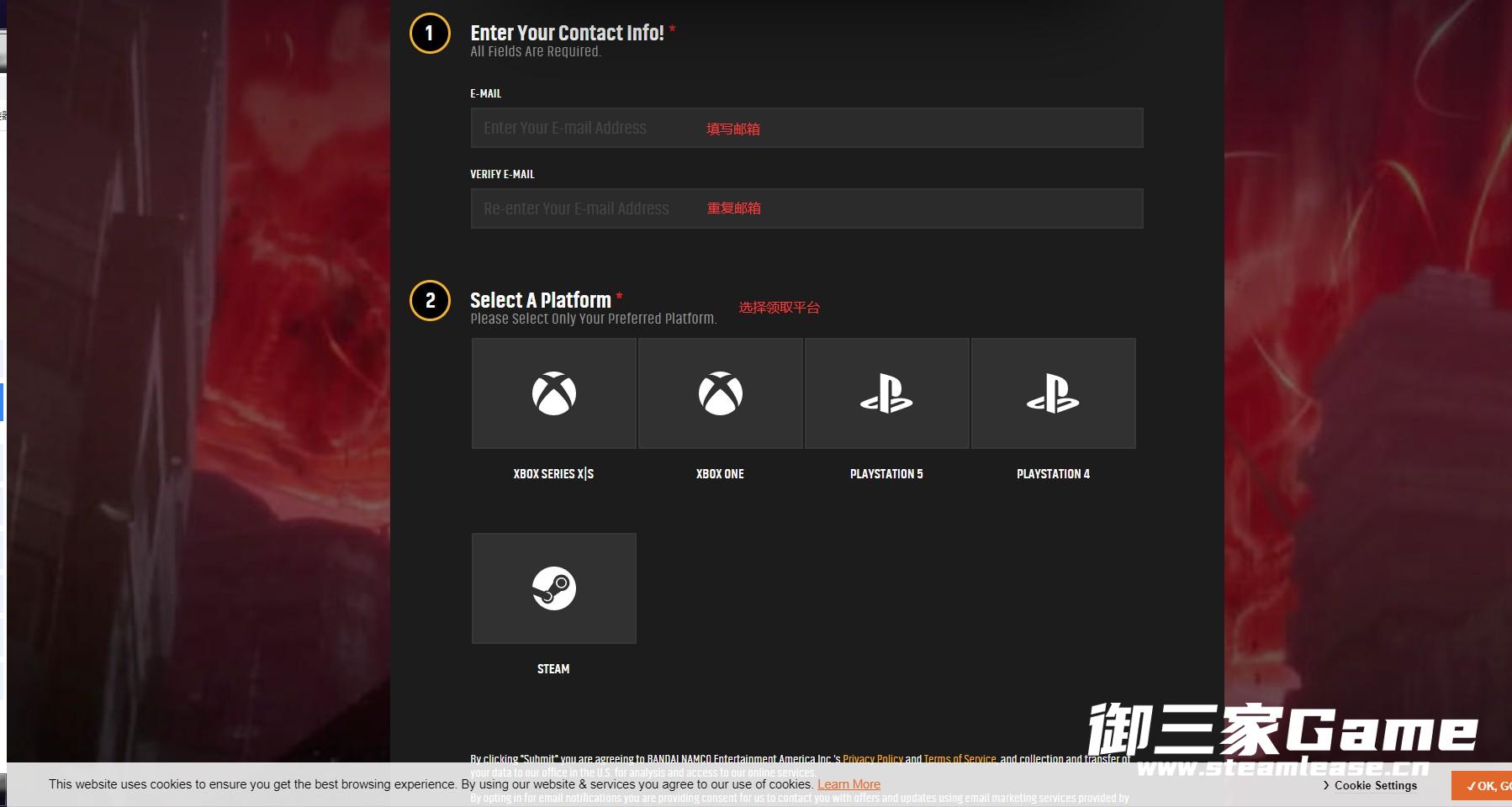Viewport: 1512px width, 807px height.
Task: Click the XBOX ONE label text
Action: tap(720, 474)
